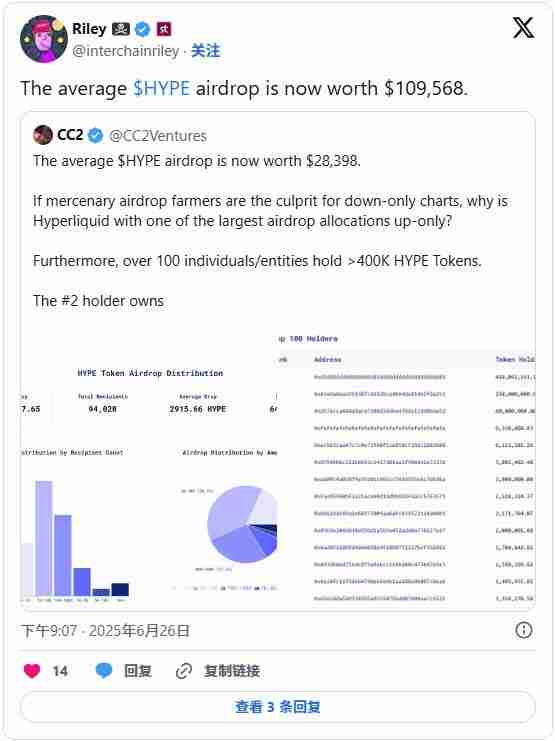Click the blue reply speech bubble icon
555x741 pixels.
tap(104, 670)
